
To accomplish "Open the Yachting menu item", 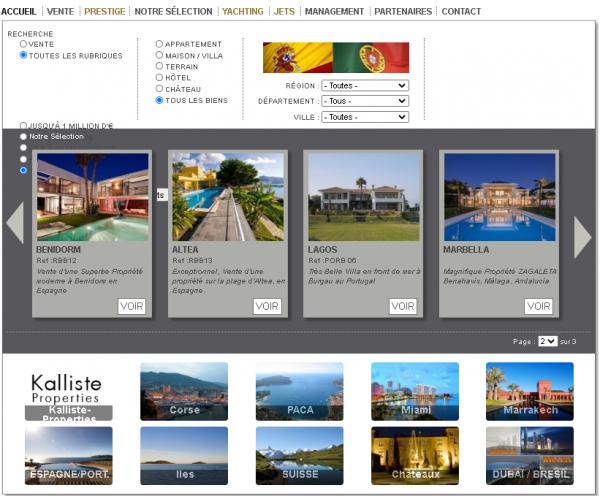I will point(243,12).
